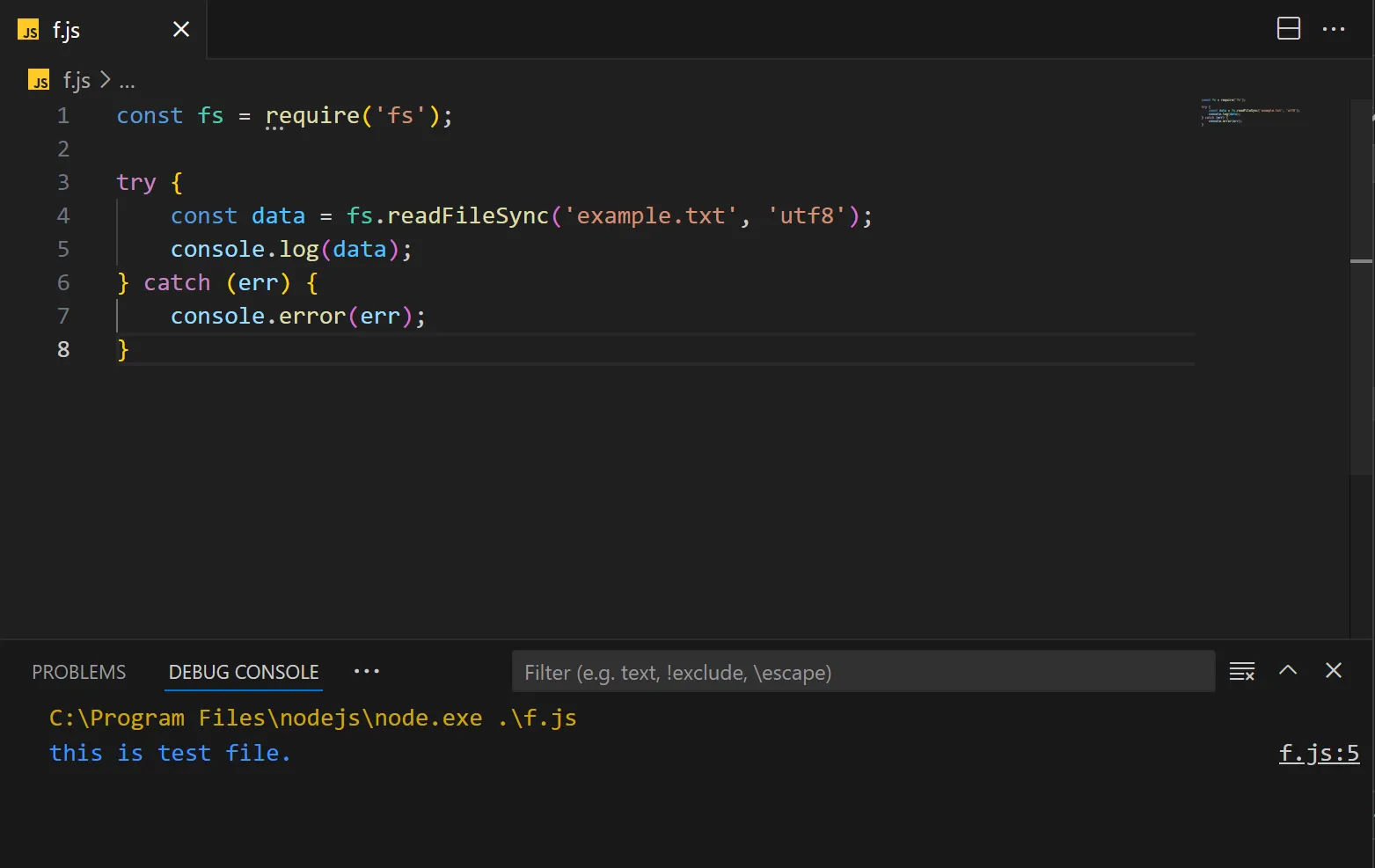The image size is (1375, 868).
Task: Click the 'data' variable on line 4
Action: tap(278, 216)
